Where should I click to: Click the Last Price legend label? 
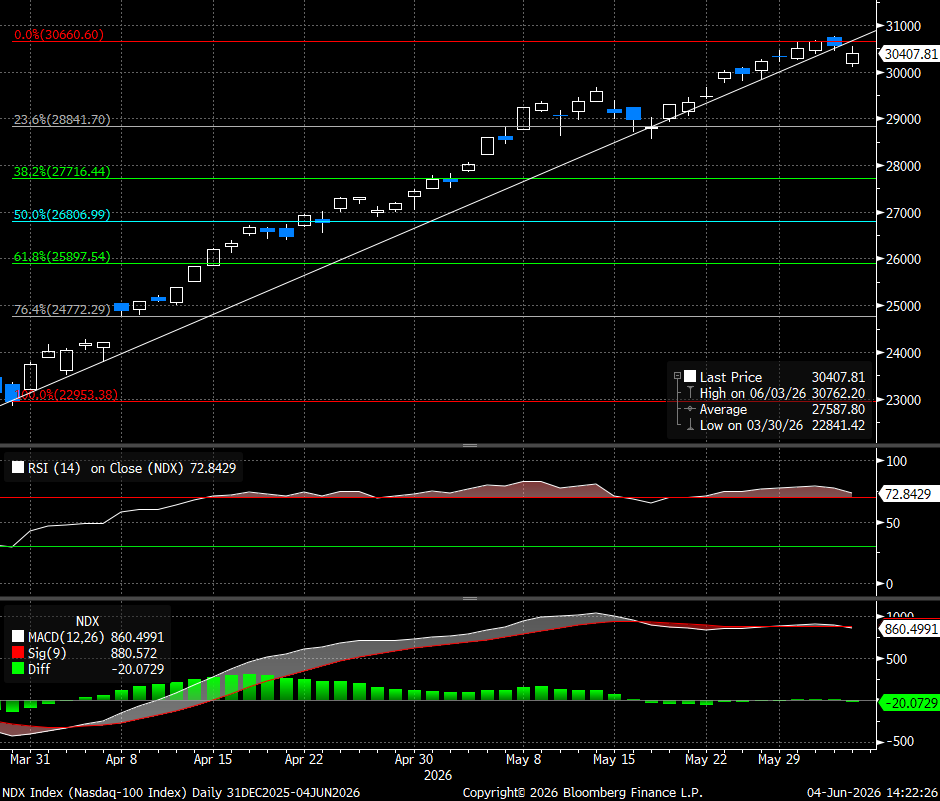pyautogui.click(x=731, y=377)
